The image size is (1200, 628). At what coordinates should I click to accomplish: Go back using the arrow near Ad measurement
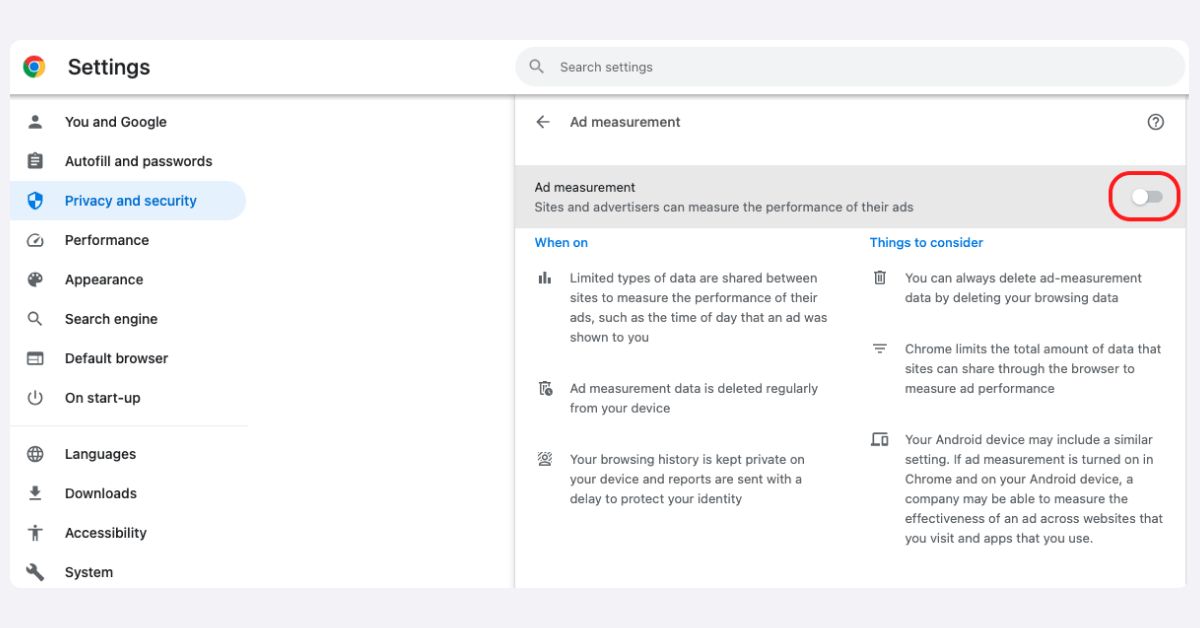pos(542,121)
